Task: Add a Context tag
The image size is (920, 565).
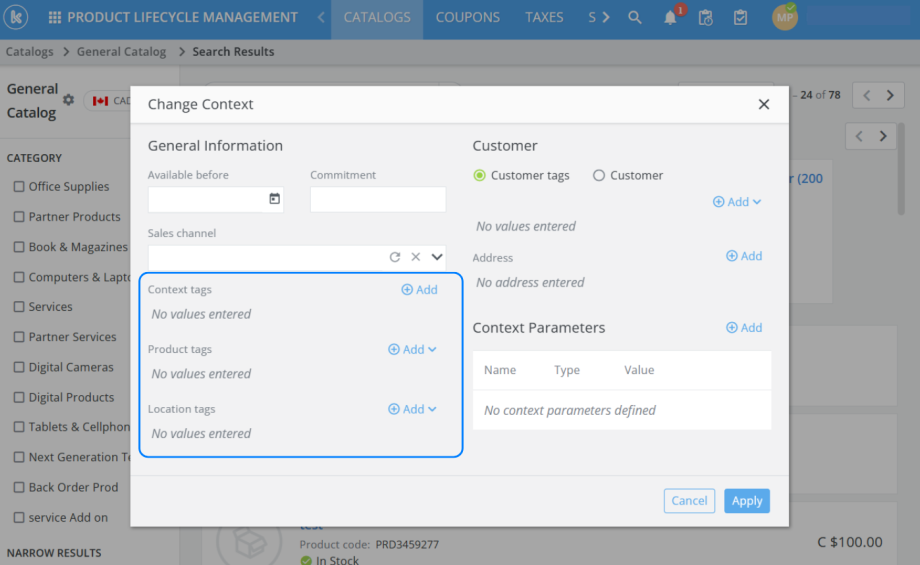Action: pyautogui.click(x=420, y=290)
